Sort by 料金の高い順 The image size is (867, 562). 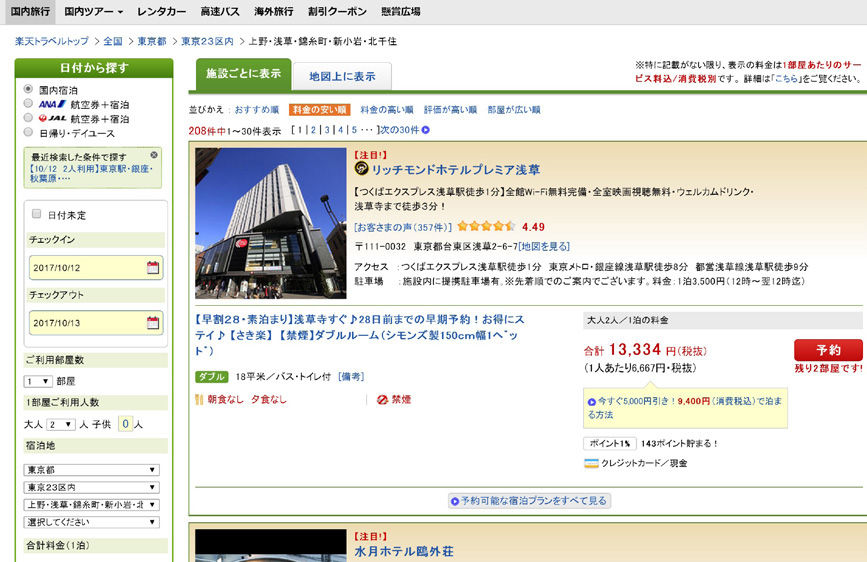coord(387,110)
